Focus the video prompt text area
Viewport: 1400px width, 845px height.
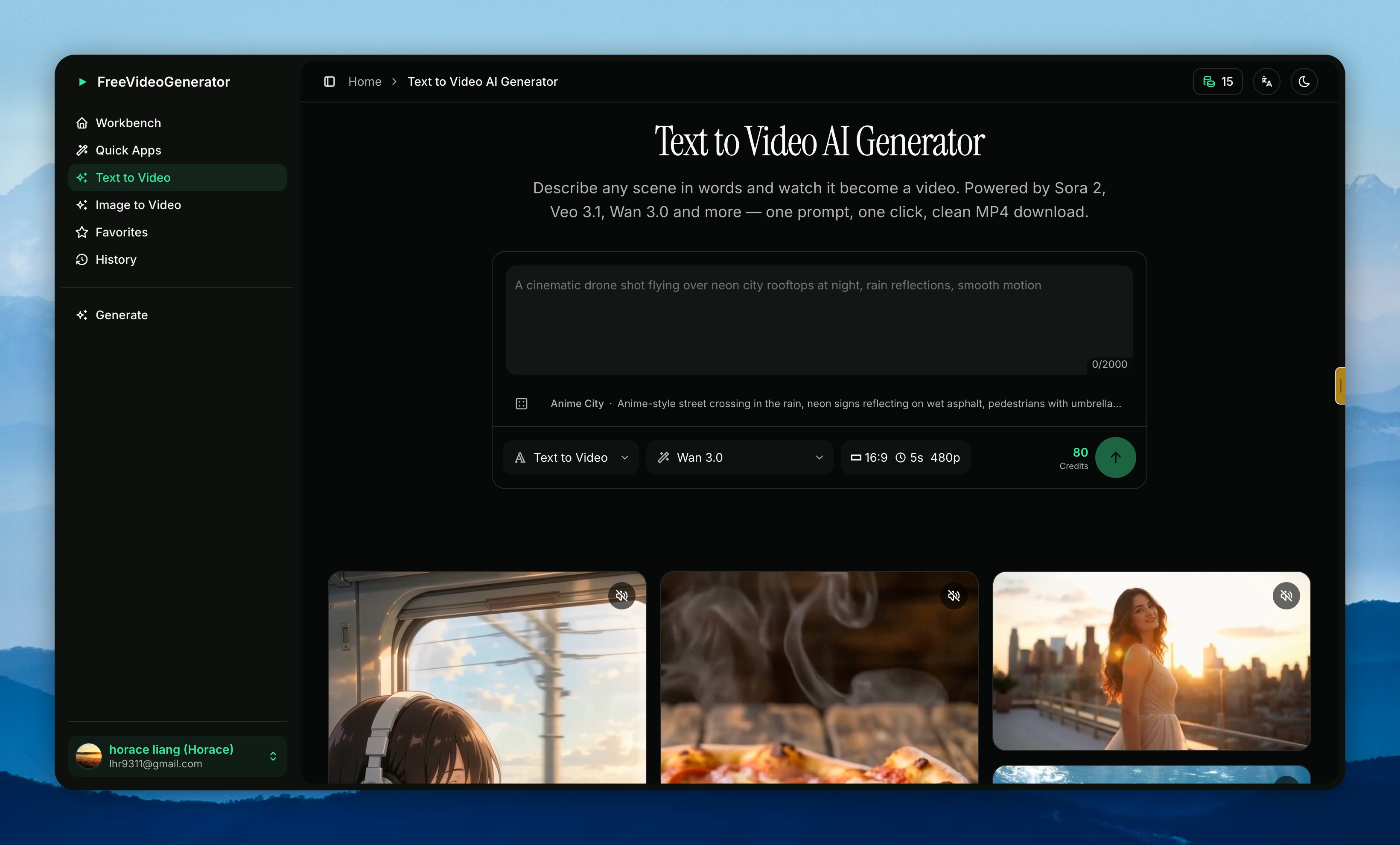(819, 319)
